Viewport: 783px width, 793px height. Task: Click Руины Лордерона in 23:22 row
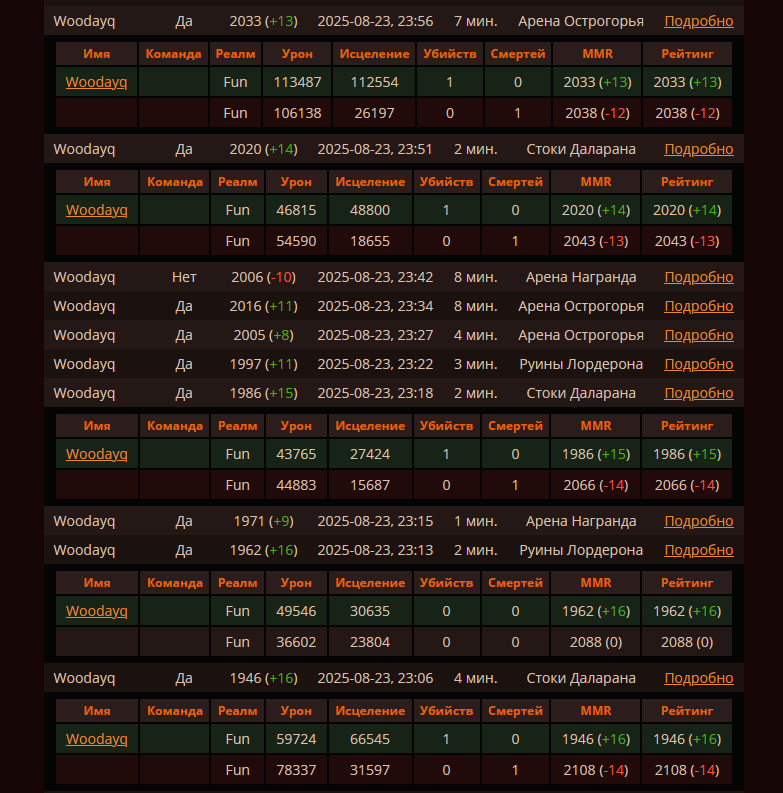tap(581, 364)
